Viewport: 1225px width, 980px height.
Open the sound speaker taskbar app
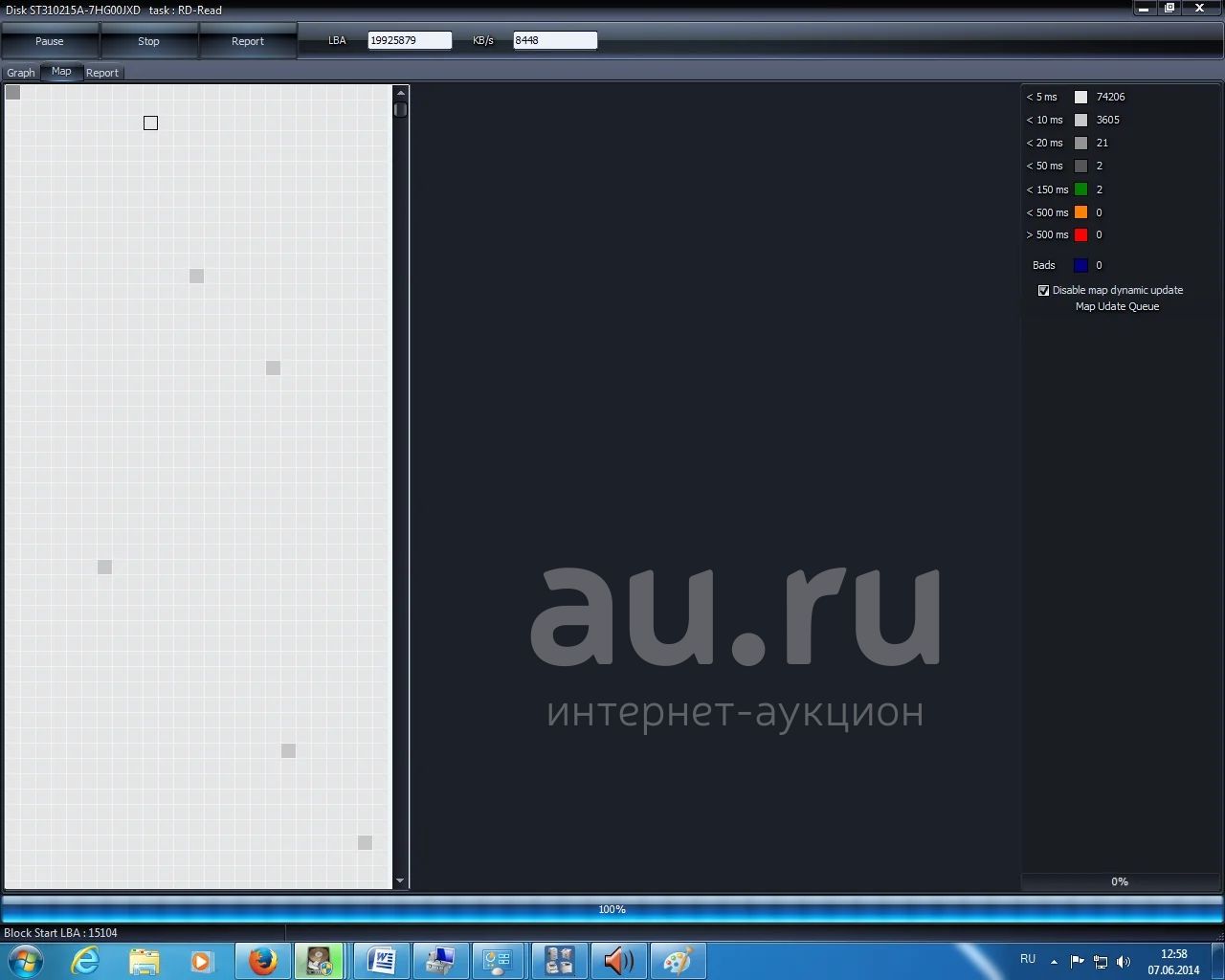(618, 961)
